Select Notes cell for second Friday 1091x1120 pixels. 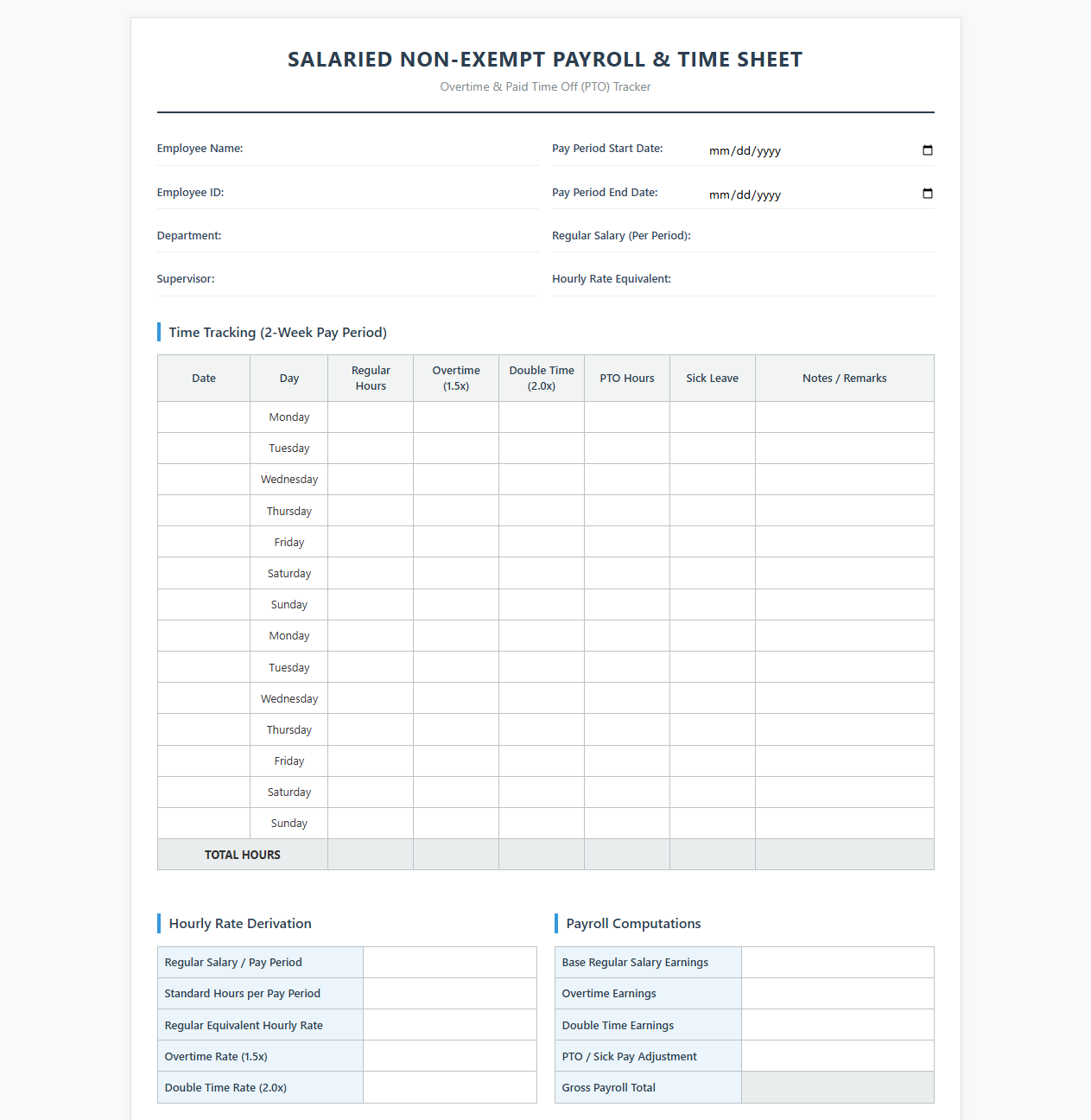845,761
